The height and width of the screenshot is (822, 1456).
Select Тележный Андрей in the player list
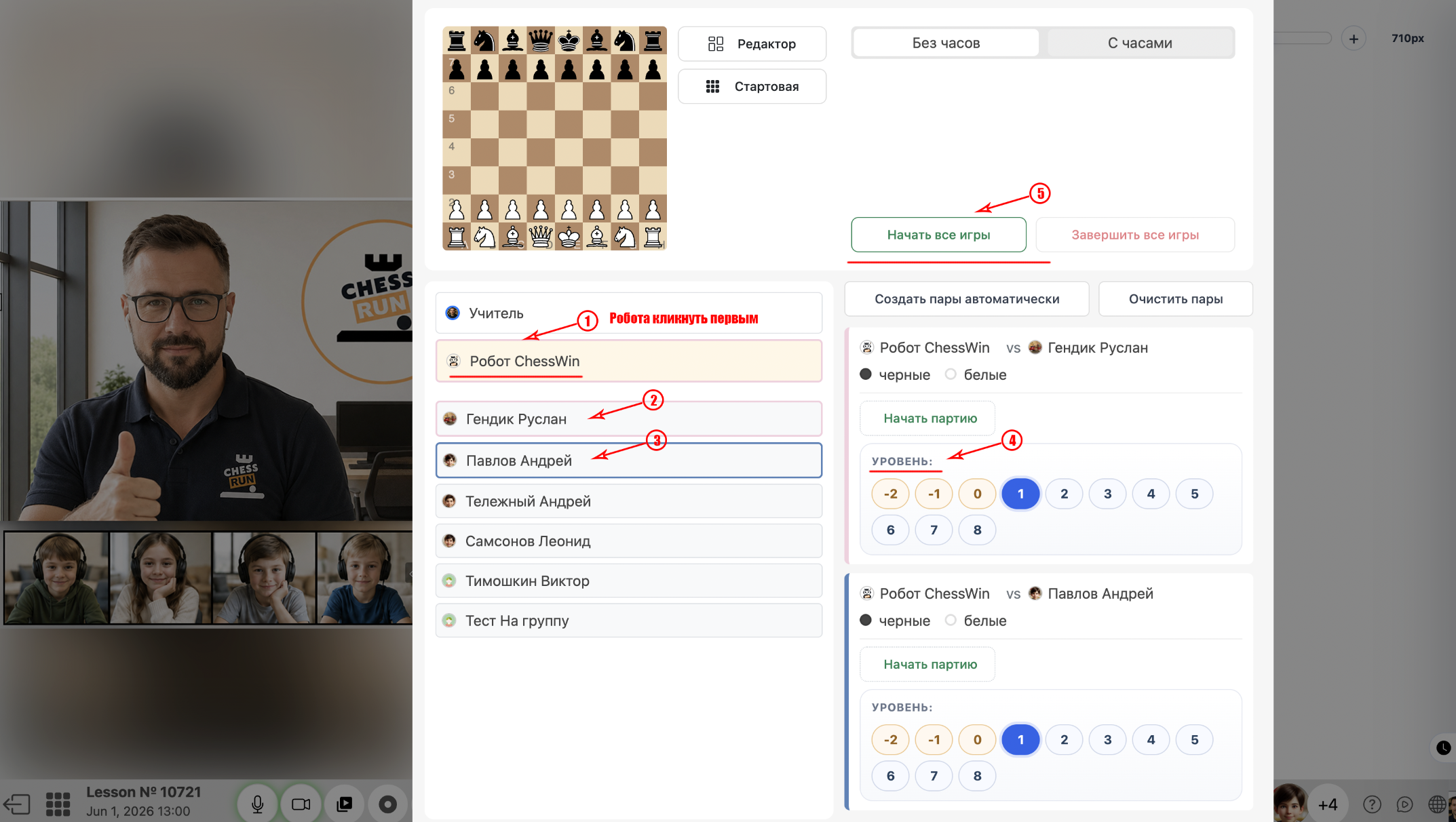629,501
